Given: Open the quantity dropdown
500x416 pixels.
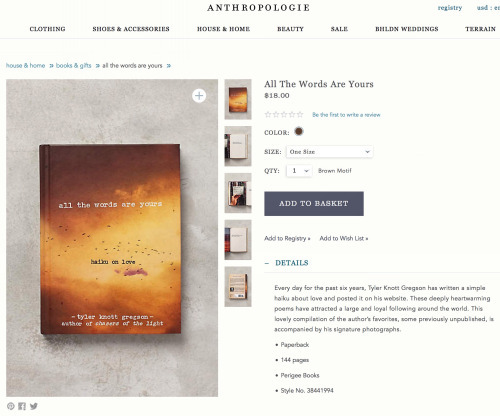Looking at the screenshot, I should [x=299, y=171].
